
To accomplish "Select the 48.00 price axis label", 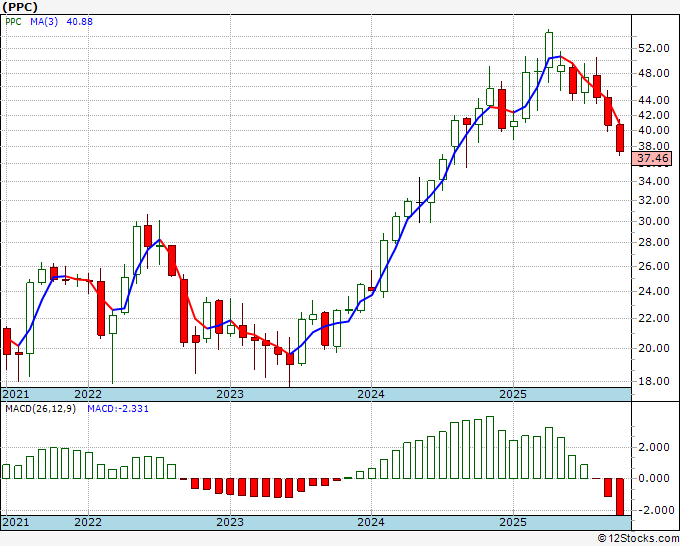I will (653, 73).
